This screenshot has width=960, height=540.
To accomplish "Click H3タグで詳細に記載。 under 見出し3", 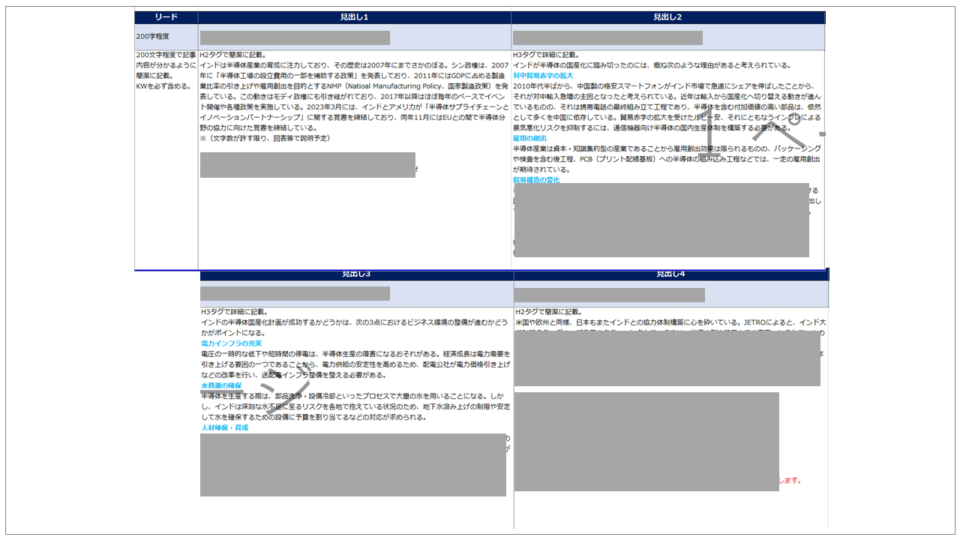I will [234, 312].
